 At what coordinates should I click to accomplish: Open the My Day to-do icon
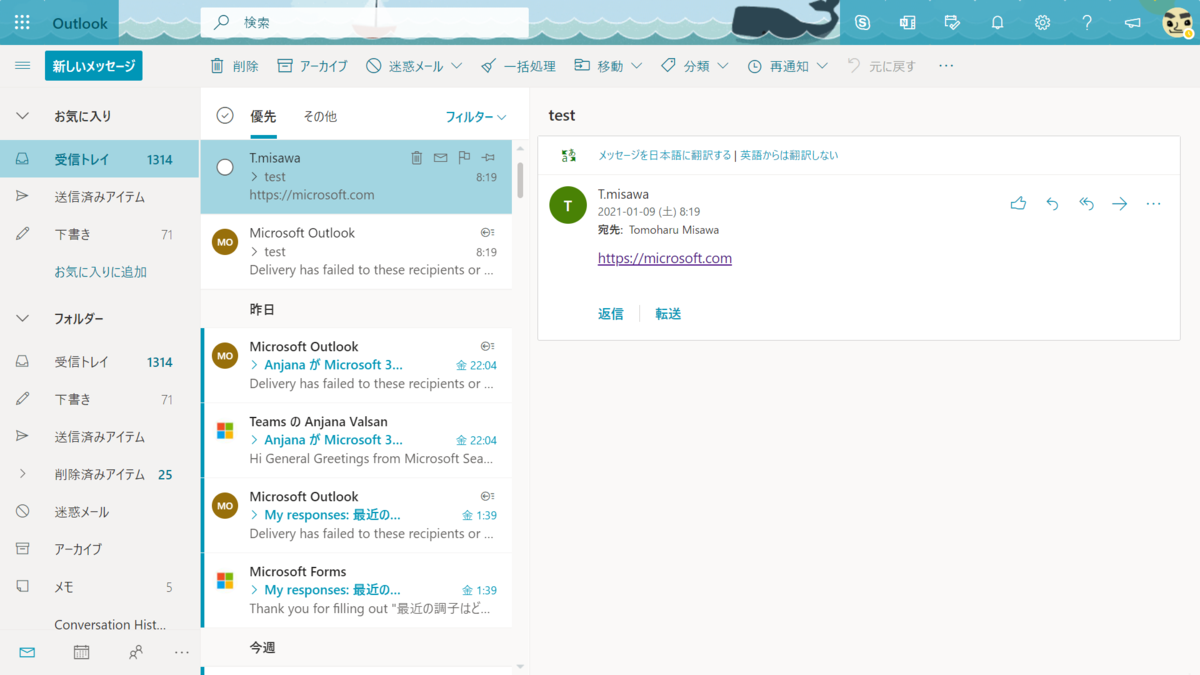[x=952, y=22]
